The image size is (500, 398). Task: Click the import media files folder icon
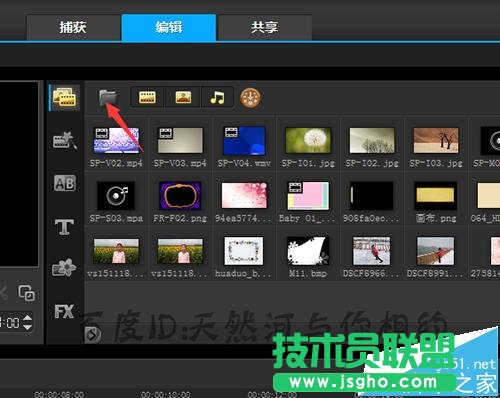click(x=108, y=97)
